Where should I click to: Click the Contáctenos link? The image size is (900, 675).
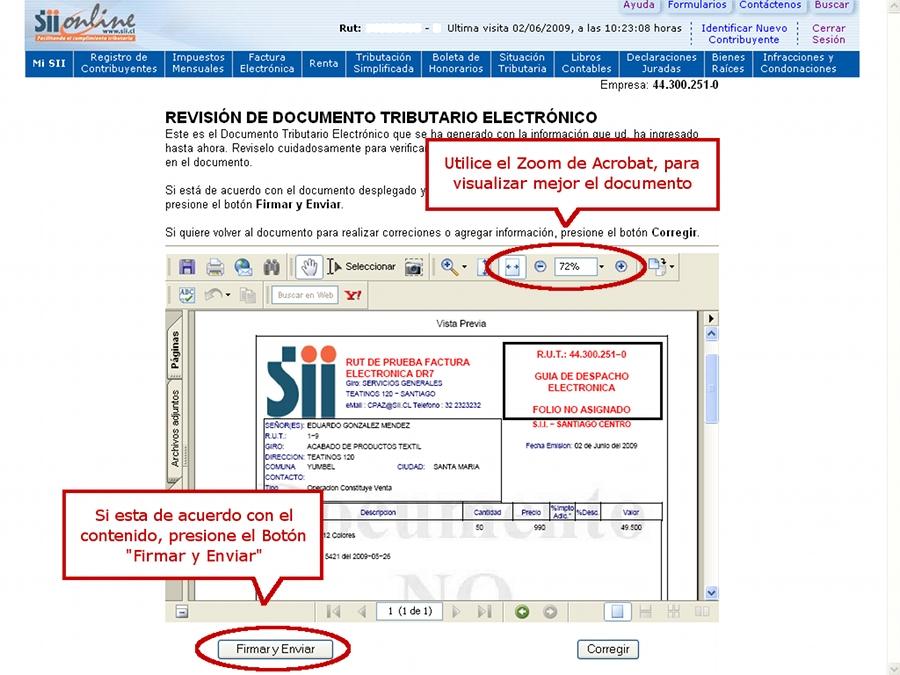click(x=770, y=5)
